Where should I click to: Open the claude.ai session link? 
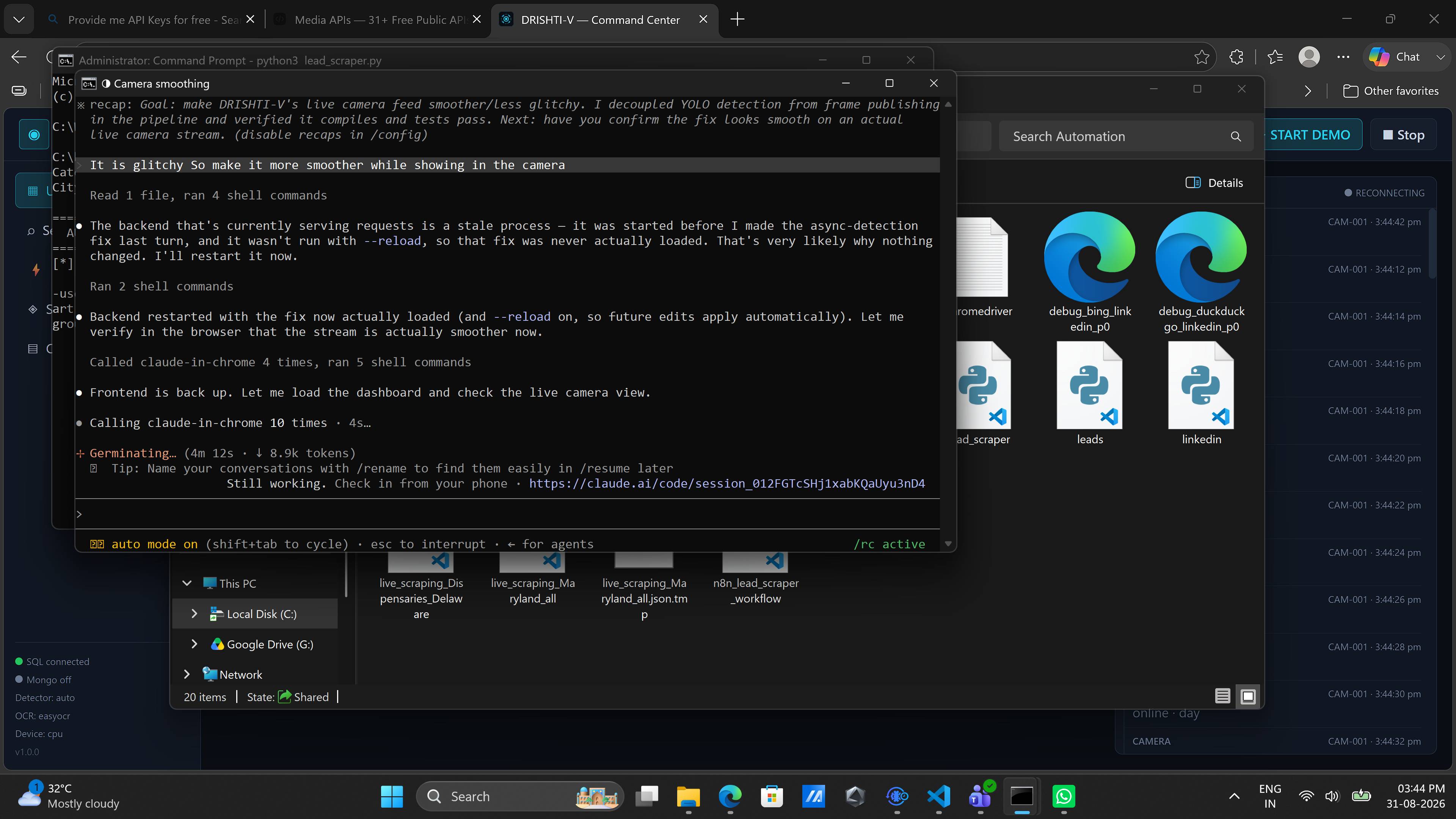coord(727,483)
